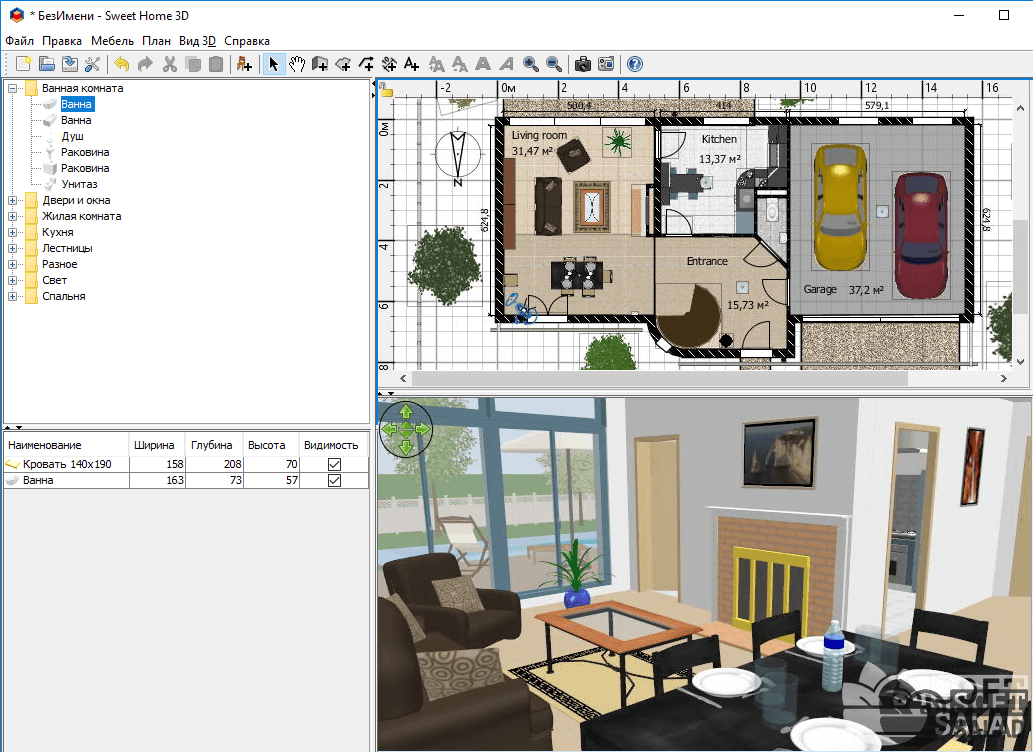Screen dimensions: 1033x752
Task: Click the plan's horizontal scrollbar
Action: [x=660, y=379]
